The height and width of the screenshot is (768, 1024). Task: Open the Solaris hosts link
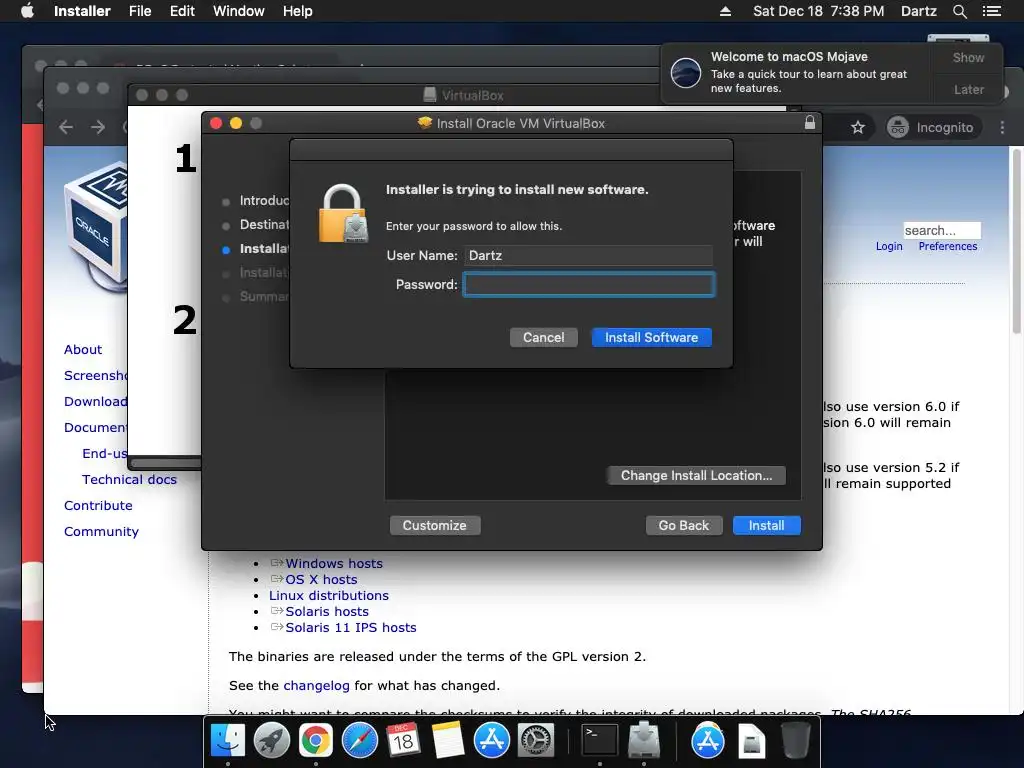[x=327, y=612]
